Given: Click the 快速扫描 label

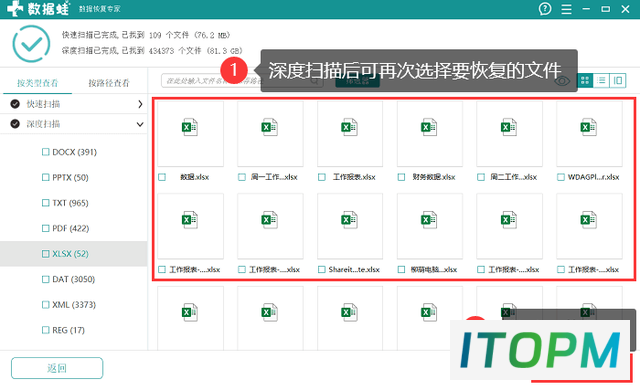Looking at the screenshot, I should 43,104.
